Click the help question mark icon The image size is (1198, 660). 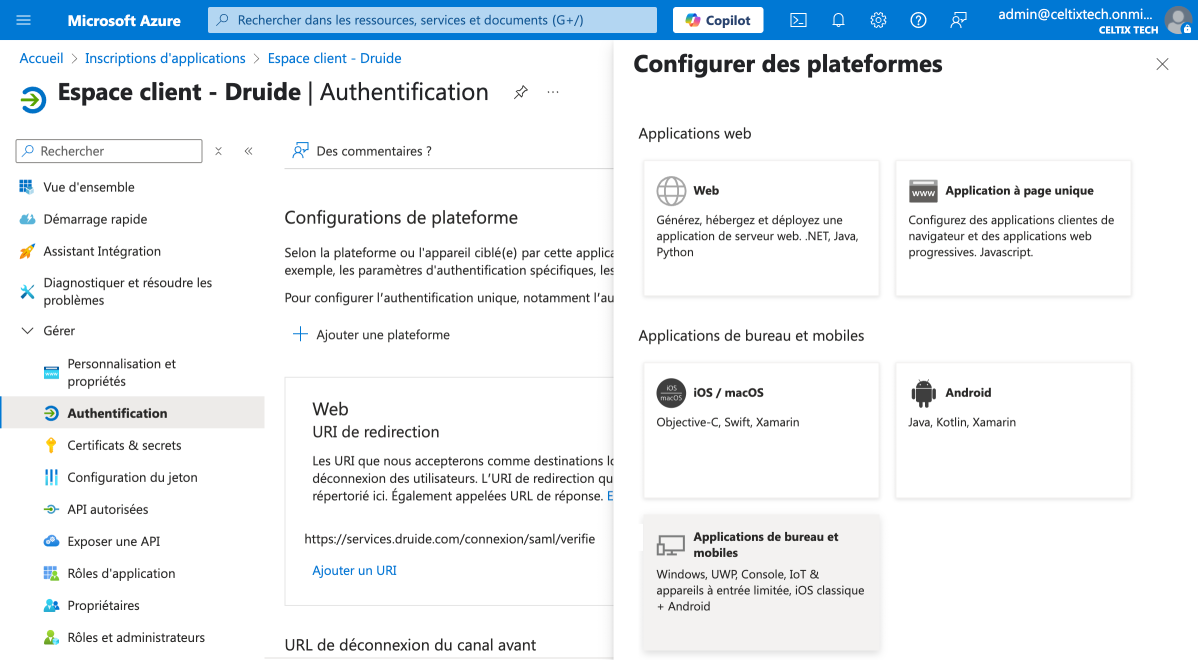pyautogui.click(x=918, y=20)
